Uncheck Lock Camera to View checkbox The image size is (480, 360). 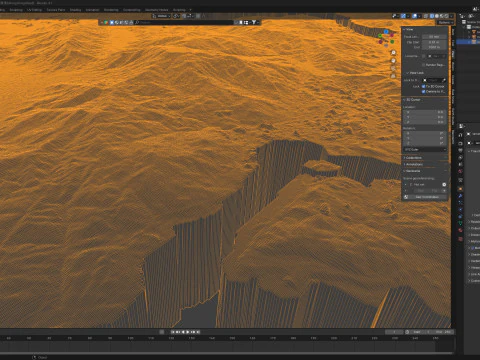pyautogui.click(x=424, y=91)
